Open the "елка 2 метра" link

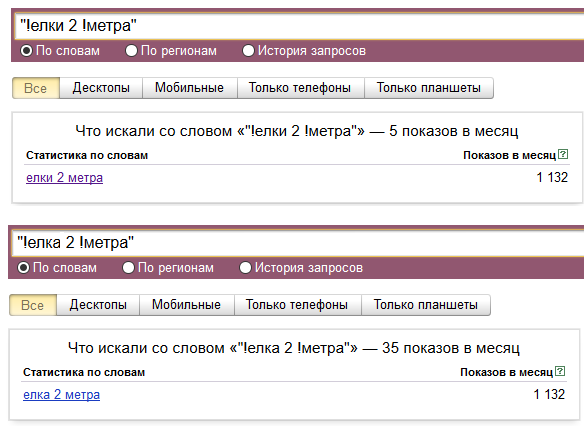[61, 395]
